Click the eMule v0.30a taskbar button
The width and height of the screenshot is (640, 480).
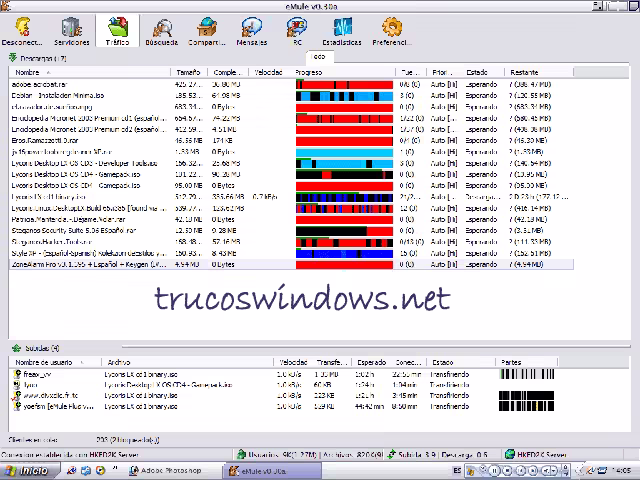point(273,471)
